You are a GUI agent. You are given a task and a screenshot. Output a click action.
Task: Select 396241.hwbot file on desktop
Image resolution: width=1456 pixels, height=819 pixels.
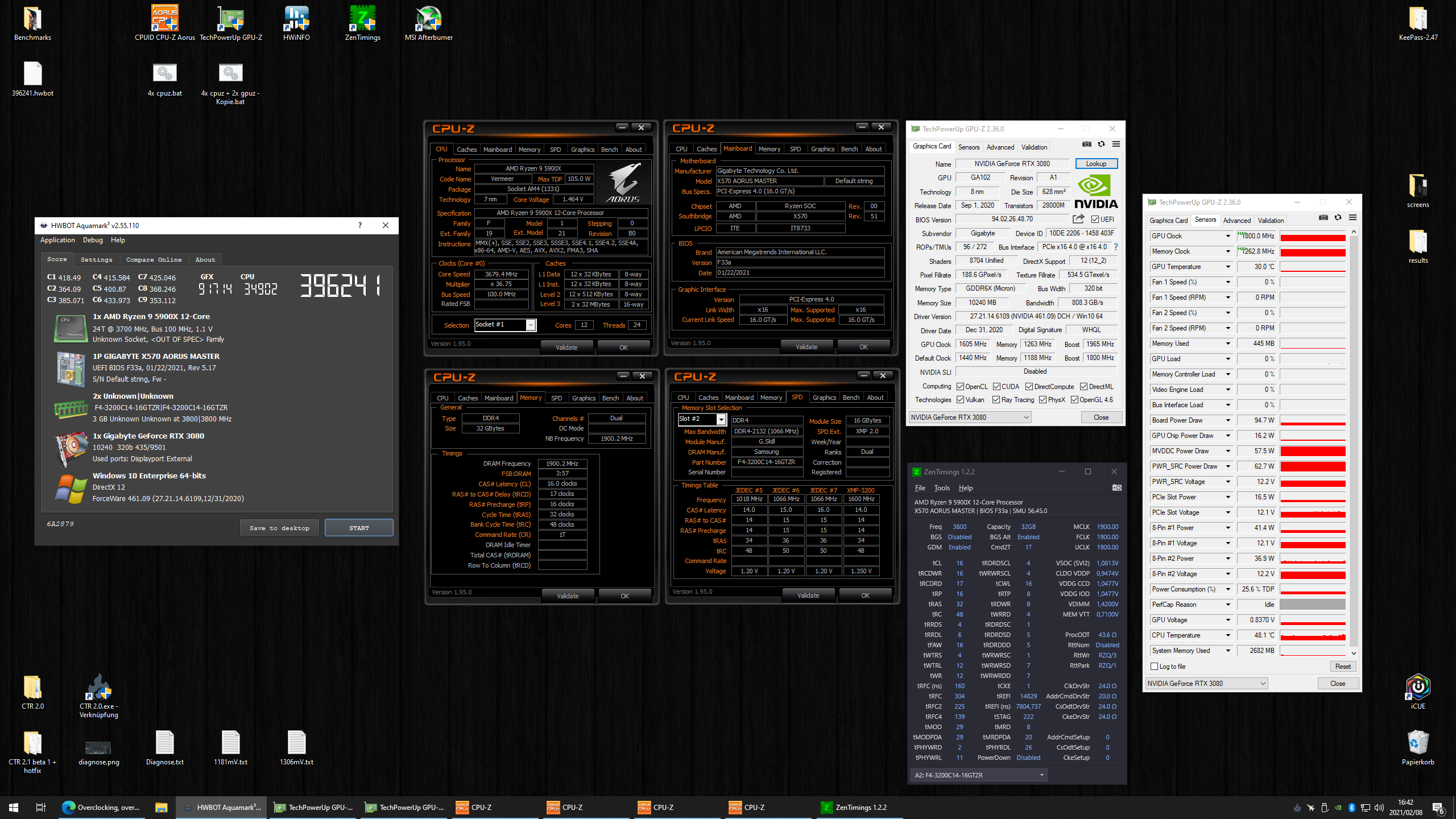pyautogui.click(x=32, y=79)
